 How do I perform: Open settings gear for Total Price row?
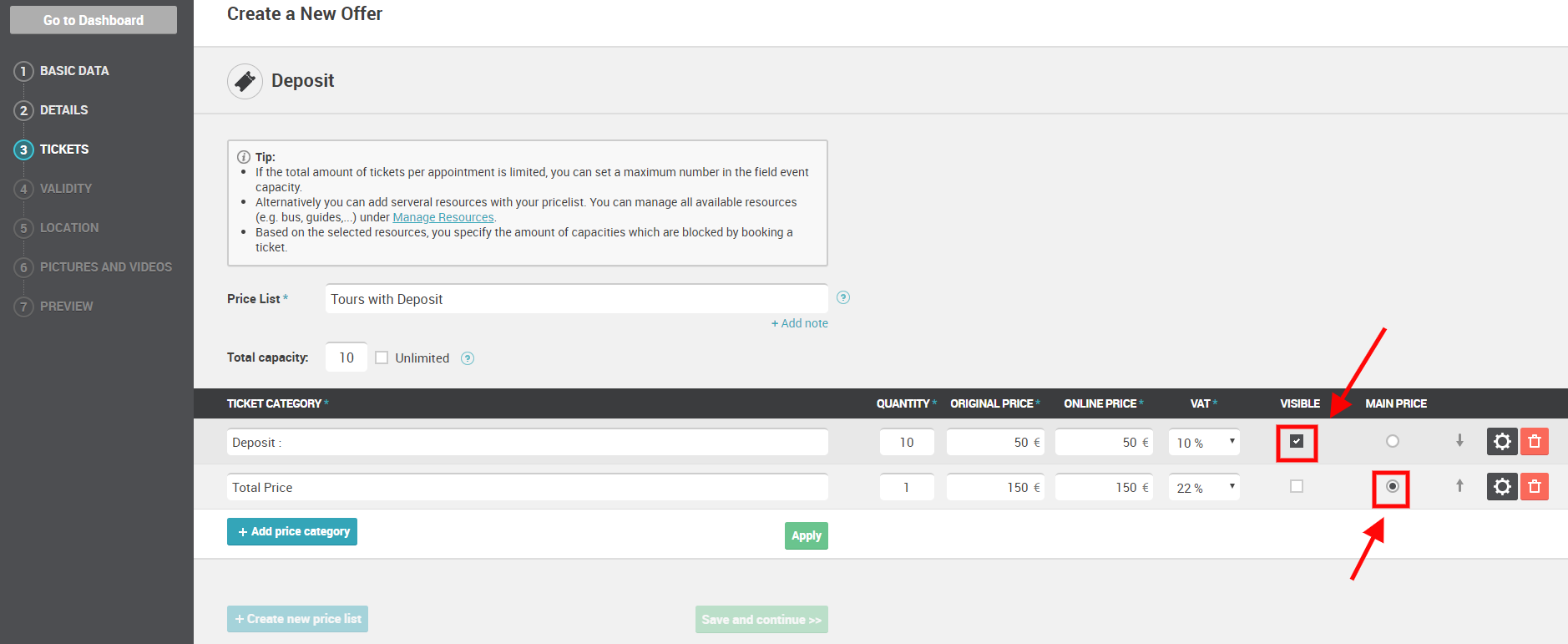coord(1502,487)
